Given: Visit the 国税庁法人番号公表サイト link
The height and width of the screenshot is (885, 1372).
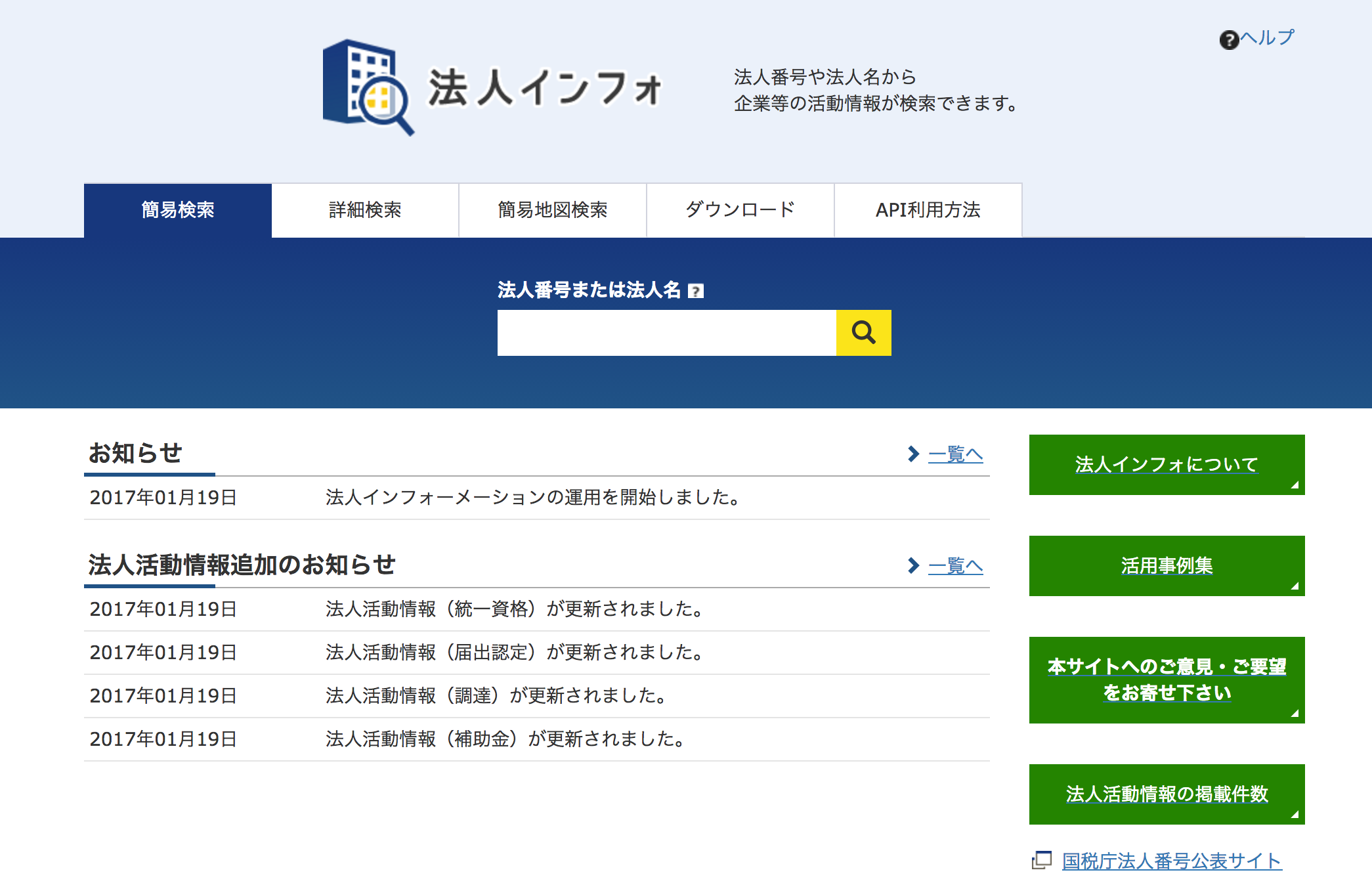Looking at the screenshot, I should (x=1172, y=861).
